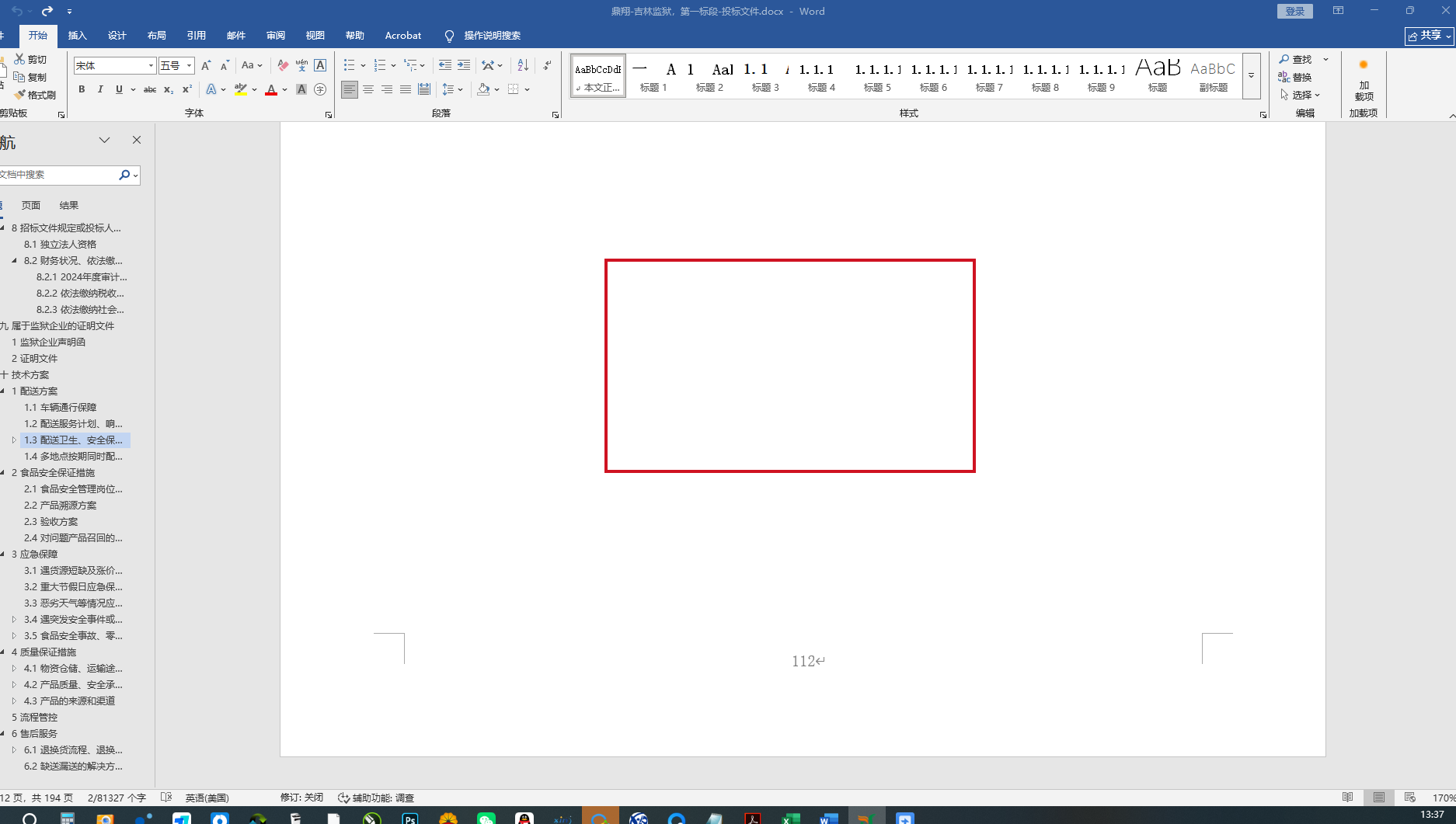Set right paragraph alignment
Screen dimensions: 1456x824
click(387, 89)
